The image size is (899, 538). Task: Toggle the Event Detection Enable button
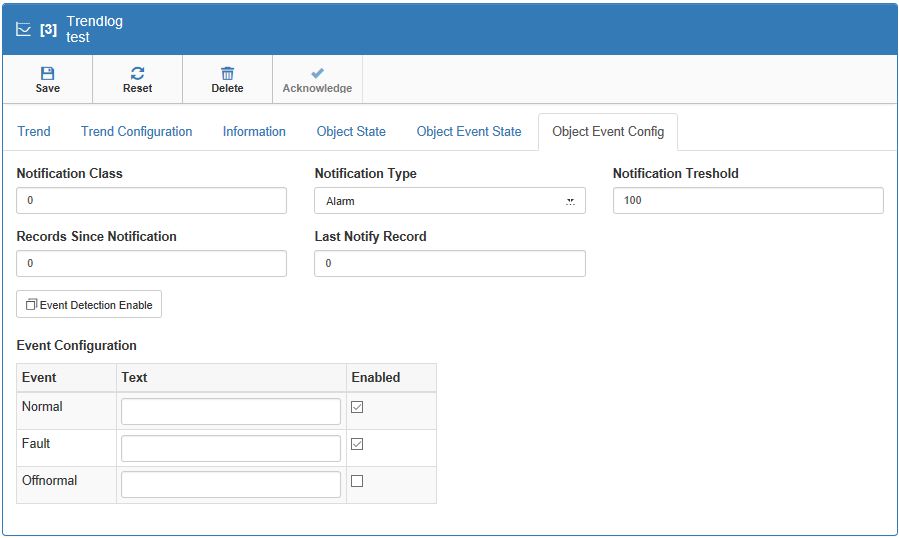coord(89,305)
